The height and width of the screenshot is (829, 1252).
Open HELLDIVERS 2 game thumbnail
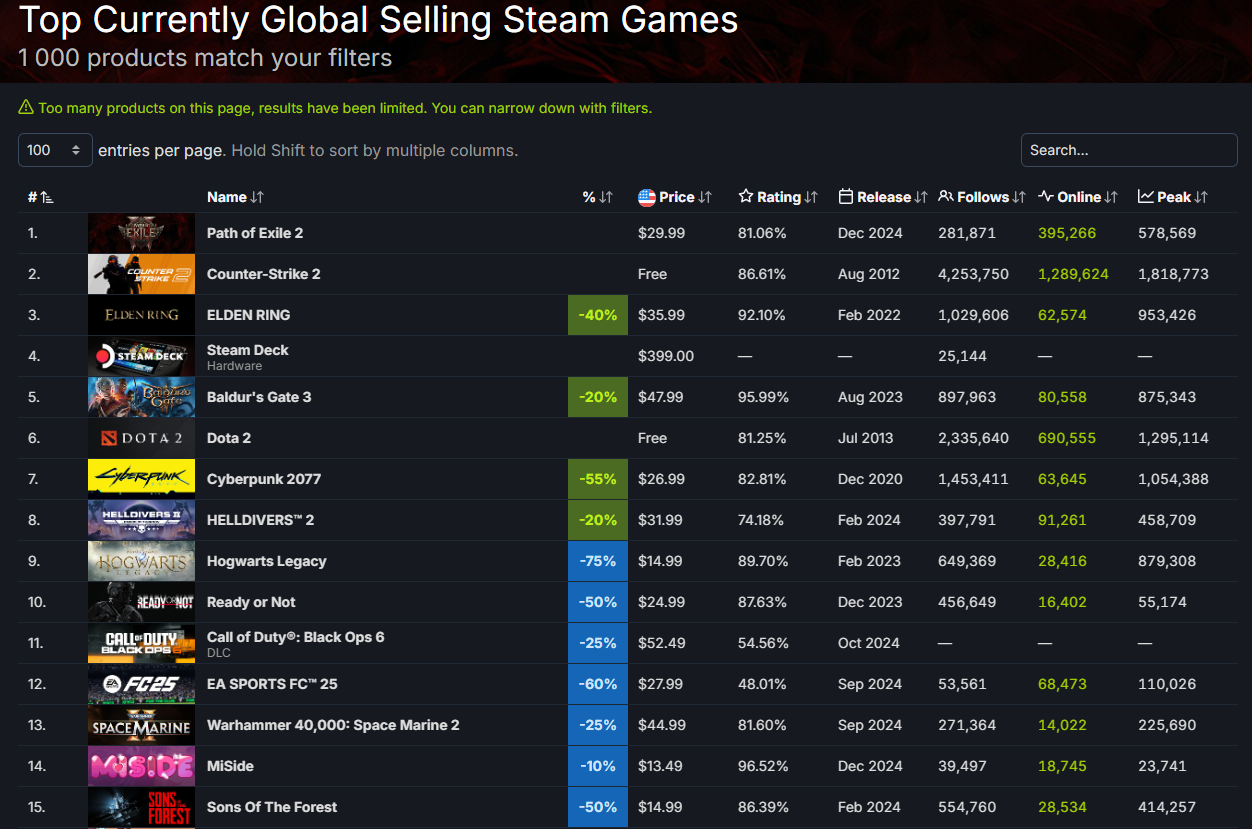click(x=141, y=520)
